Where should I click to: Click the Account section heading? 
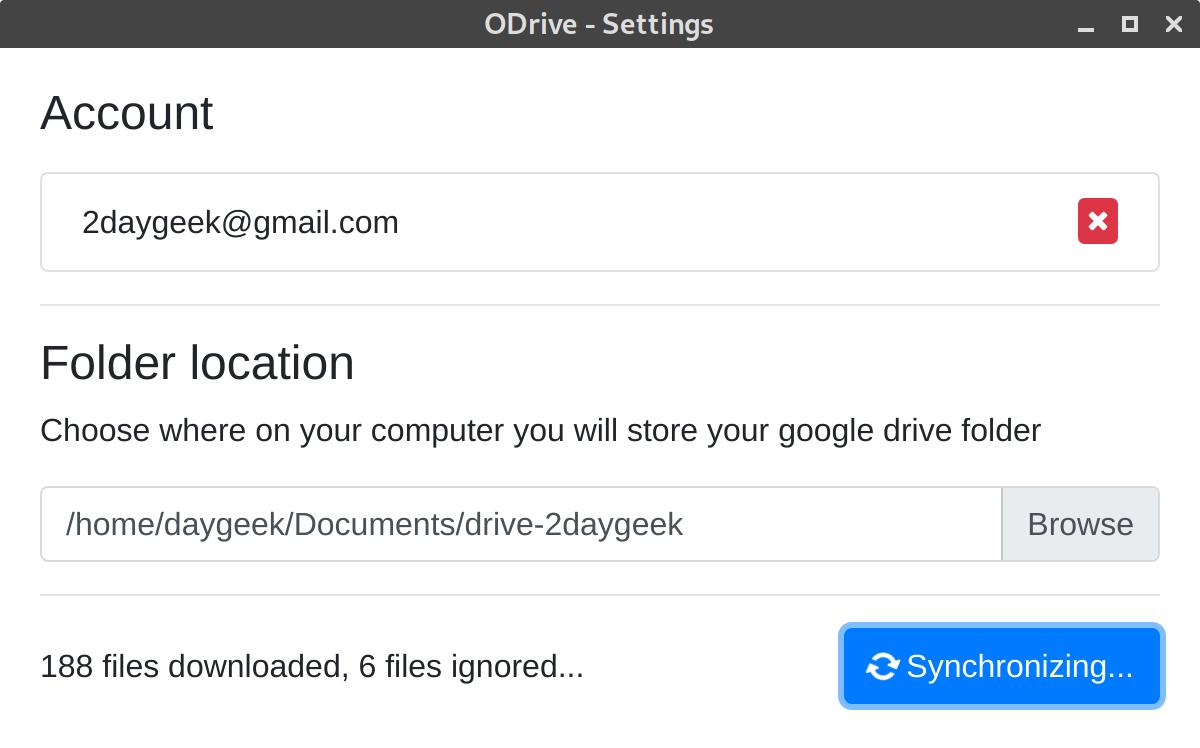point(126,113)
